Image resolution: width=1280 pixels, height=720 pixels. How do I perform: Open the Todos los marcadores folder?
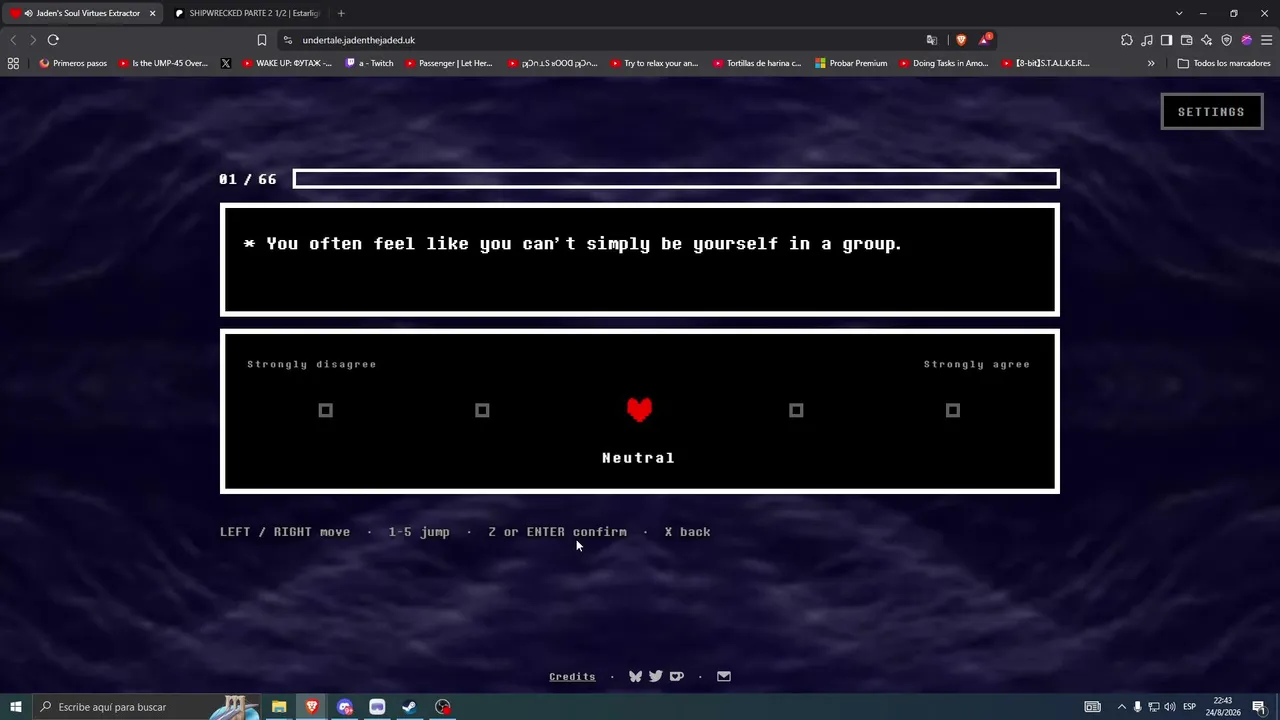tap(1224, 63)
